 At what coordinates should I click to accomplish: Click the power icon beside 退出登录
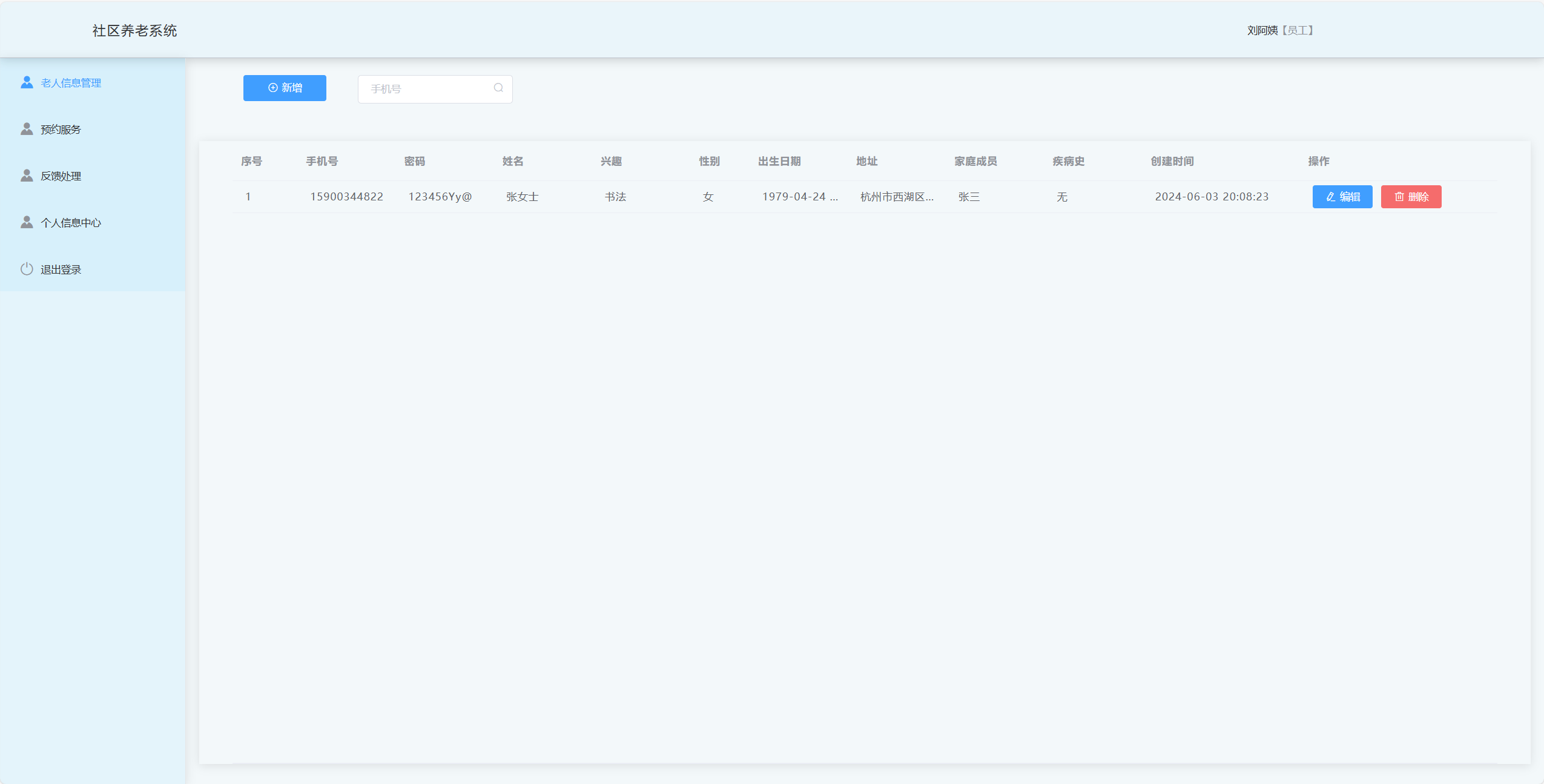(27, 269)
